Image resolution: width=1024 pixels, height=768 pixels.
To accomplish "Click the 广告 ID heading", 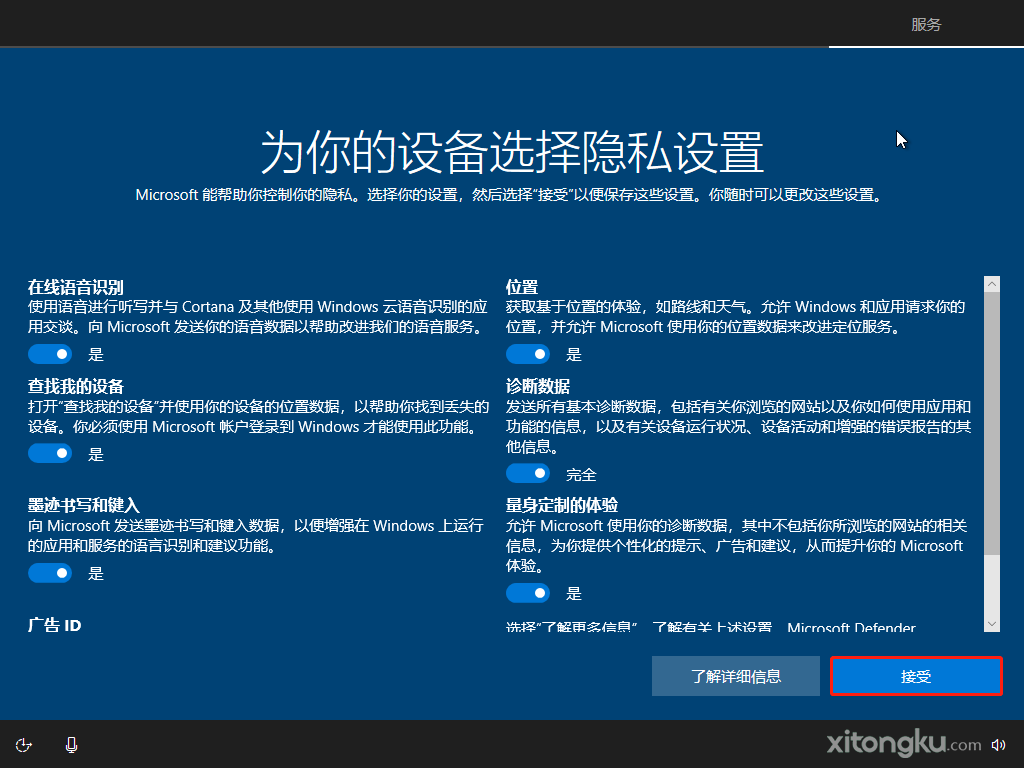I will coord(54,625).
